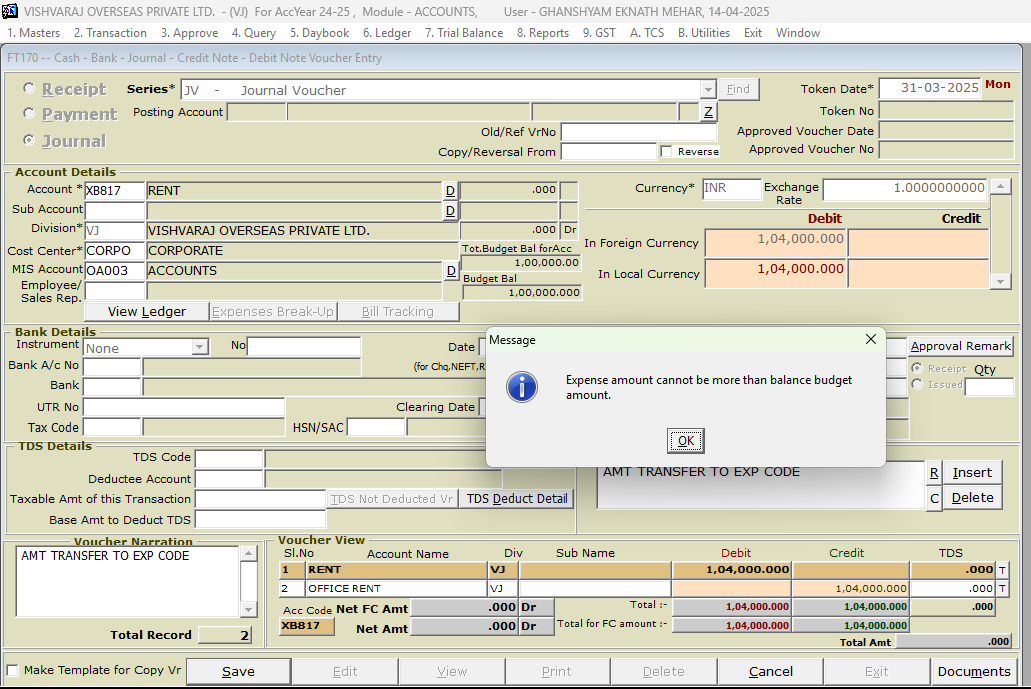Tick the Reverse checkbox

(666, 151)
